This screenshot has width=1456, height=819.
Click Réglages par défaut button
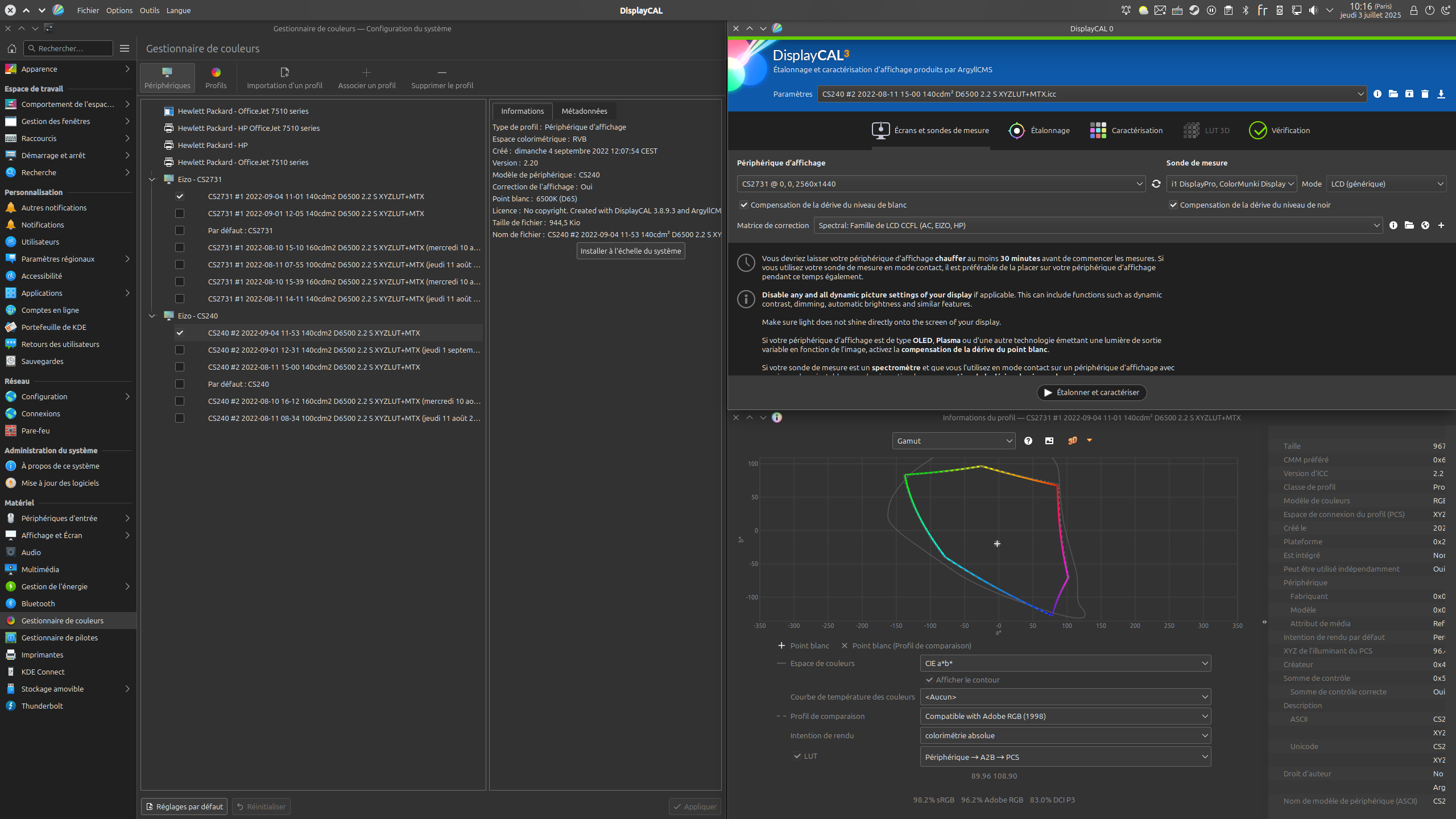[184, 806]
